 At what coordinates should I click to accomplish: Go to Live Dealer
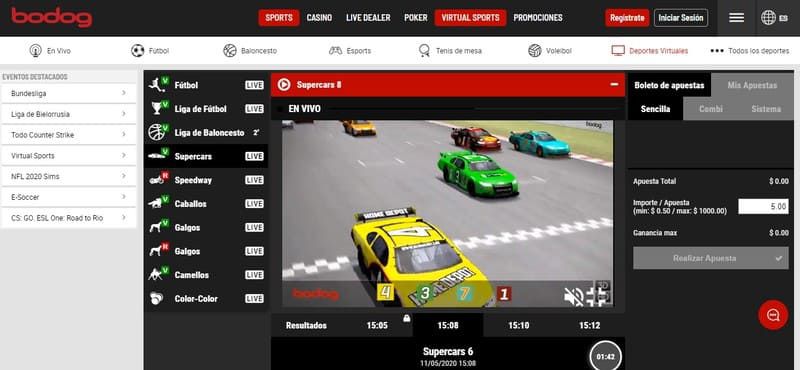[x=368, y=18]
